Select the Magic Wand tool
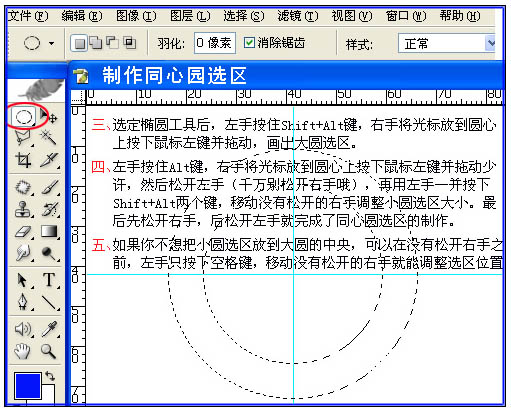The height and width of the screenshot is (411, 511). click(x=49, y=137)
